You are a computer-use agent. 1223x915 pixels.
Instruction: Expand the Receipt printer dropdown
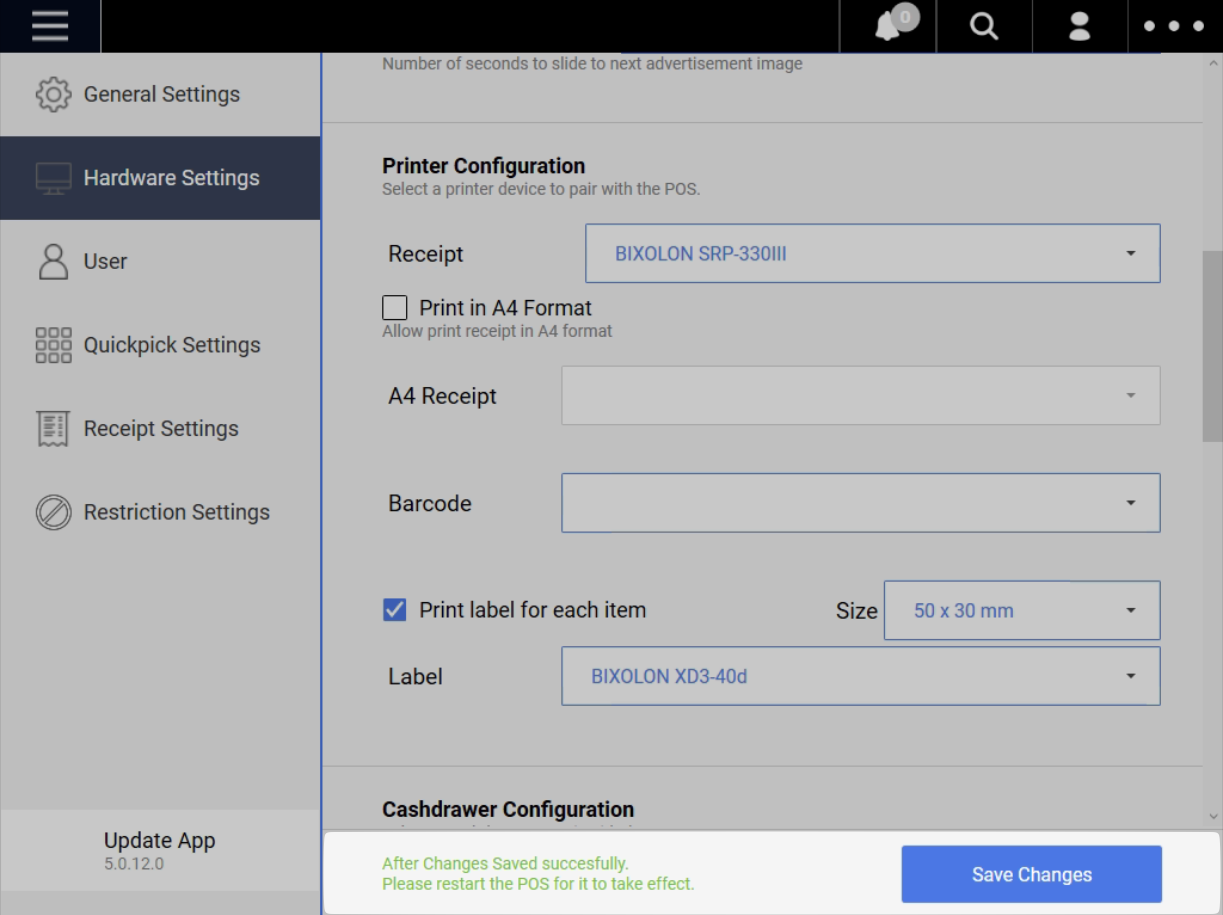pyautogui.click(x=872, y=254)
